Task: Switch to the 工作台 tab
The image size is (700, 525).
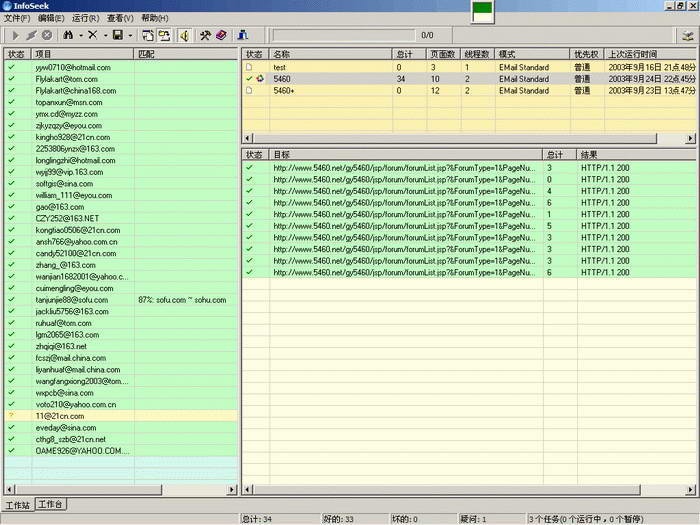Action: pyautogui.click(x=51, y=504)
